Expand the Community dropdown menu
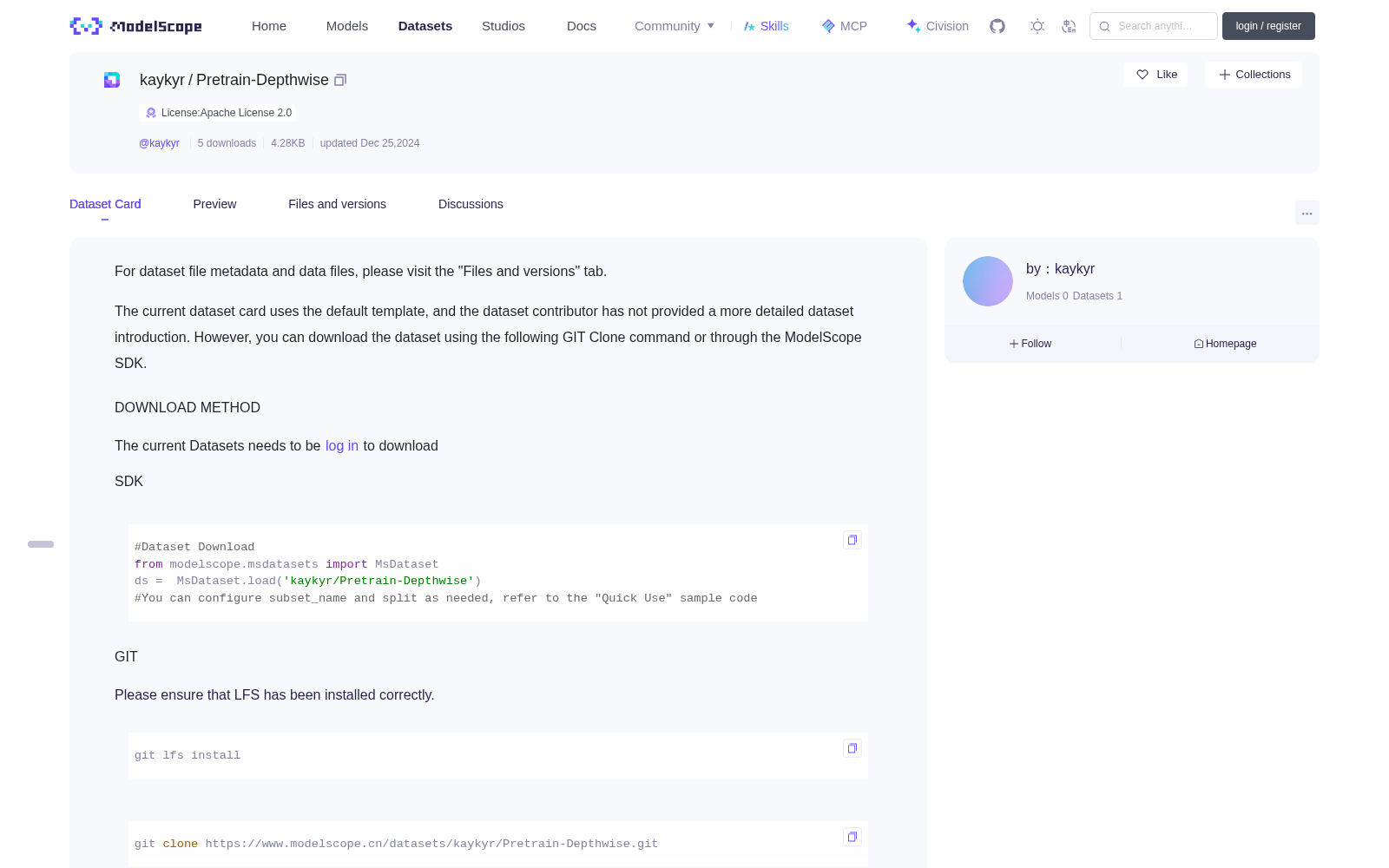1389x868 pixels. coord(675,26)
